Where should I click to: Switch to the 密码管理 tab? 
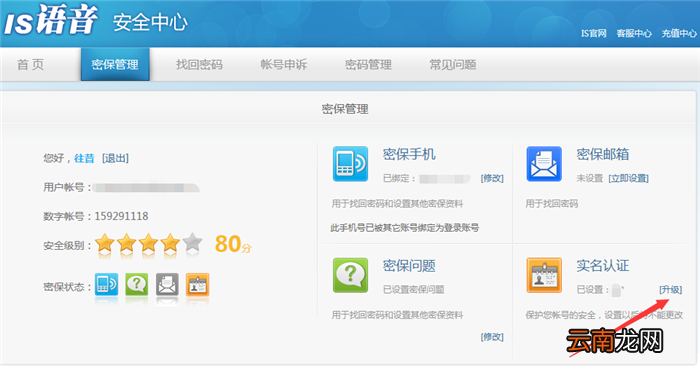pyautogui.click(x=368, y=65)
